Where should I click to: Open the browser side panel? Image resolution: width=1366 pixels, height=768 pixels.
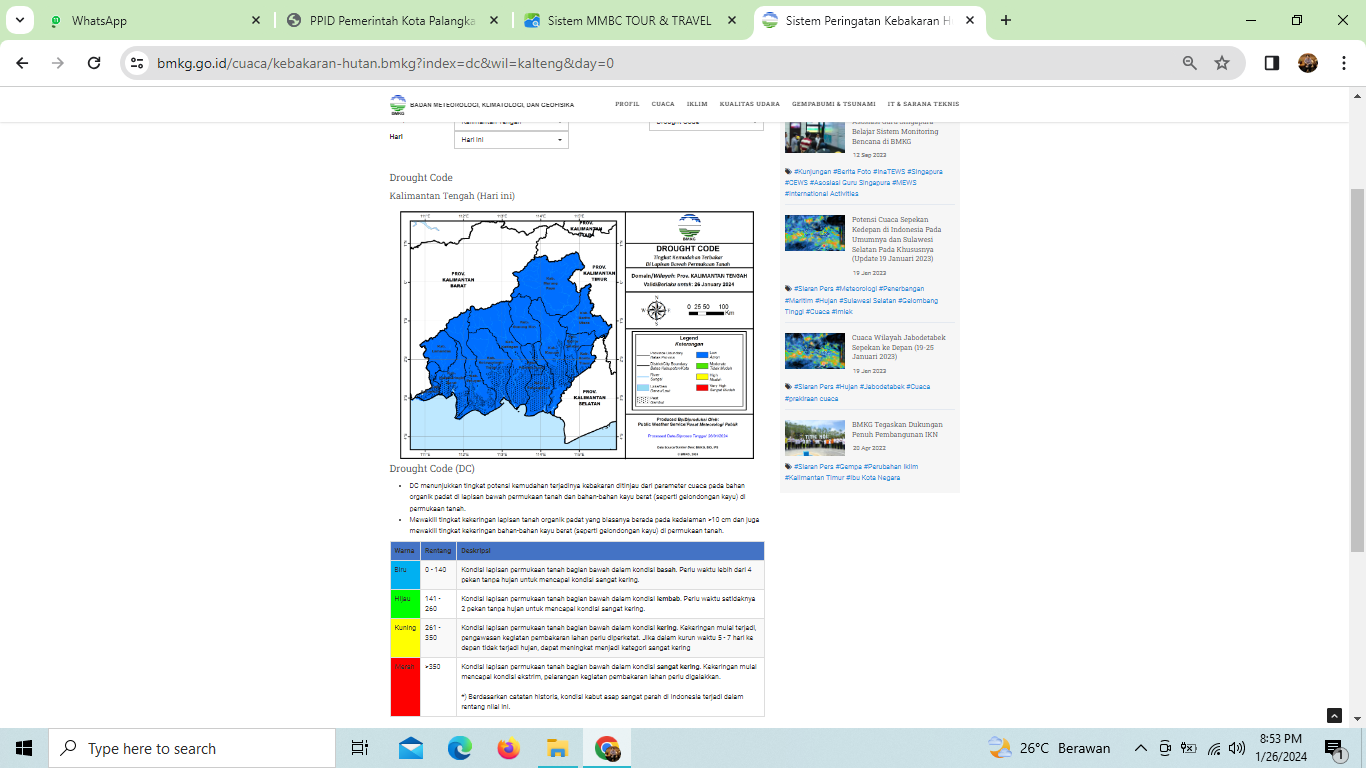(1272, 63)
